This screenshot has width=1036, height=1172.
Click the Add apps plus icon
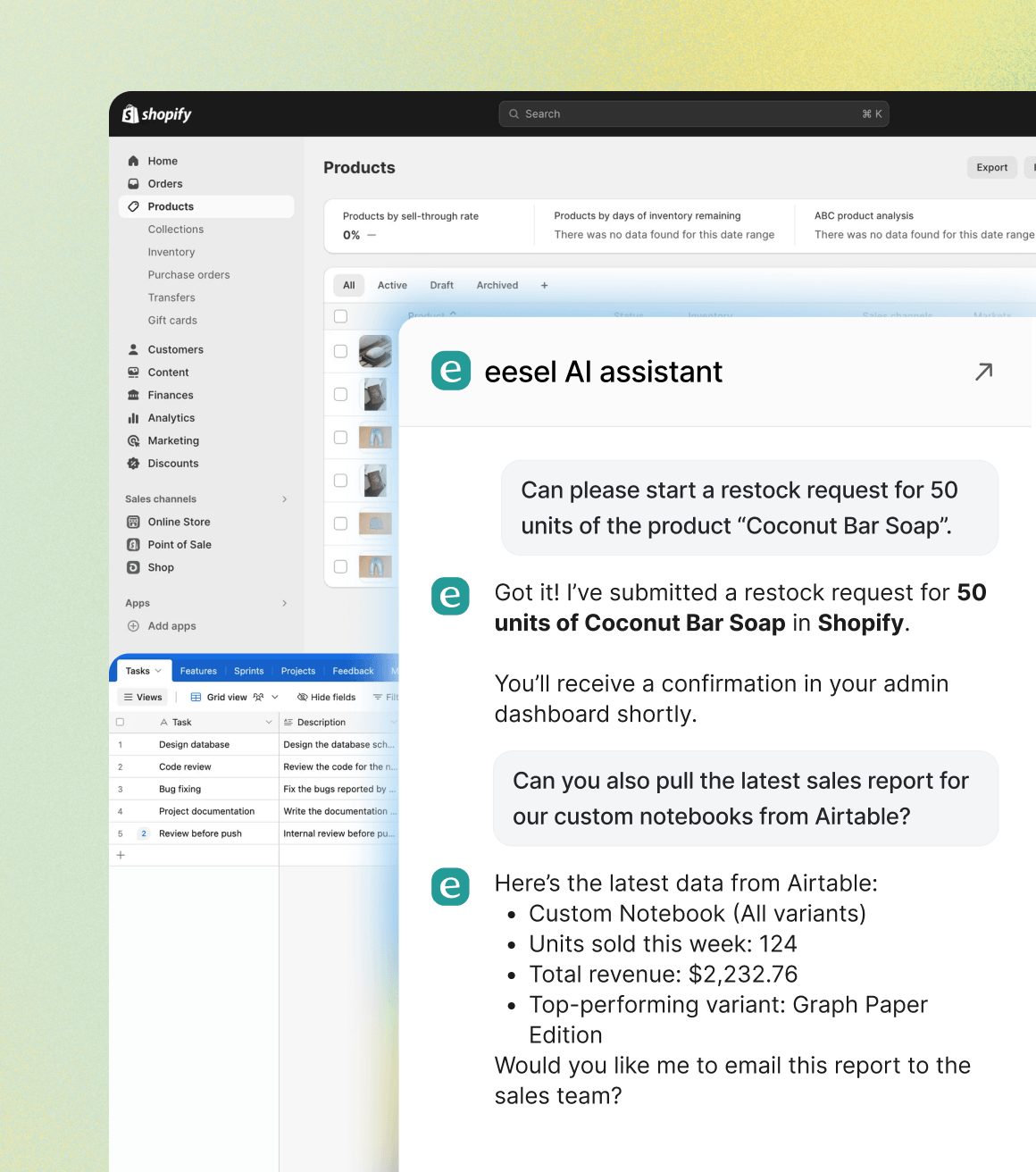[133, 626]
